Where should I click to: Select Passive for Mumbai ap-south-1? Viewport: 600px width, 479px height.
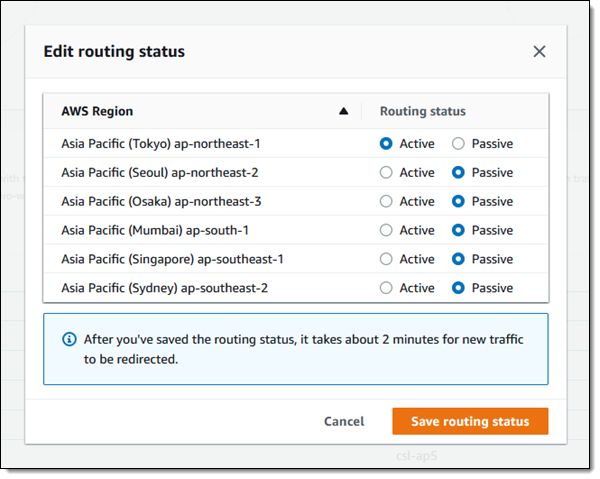458,231
